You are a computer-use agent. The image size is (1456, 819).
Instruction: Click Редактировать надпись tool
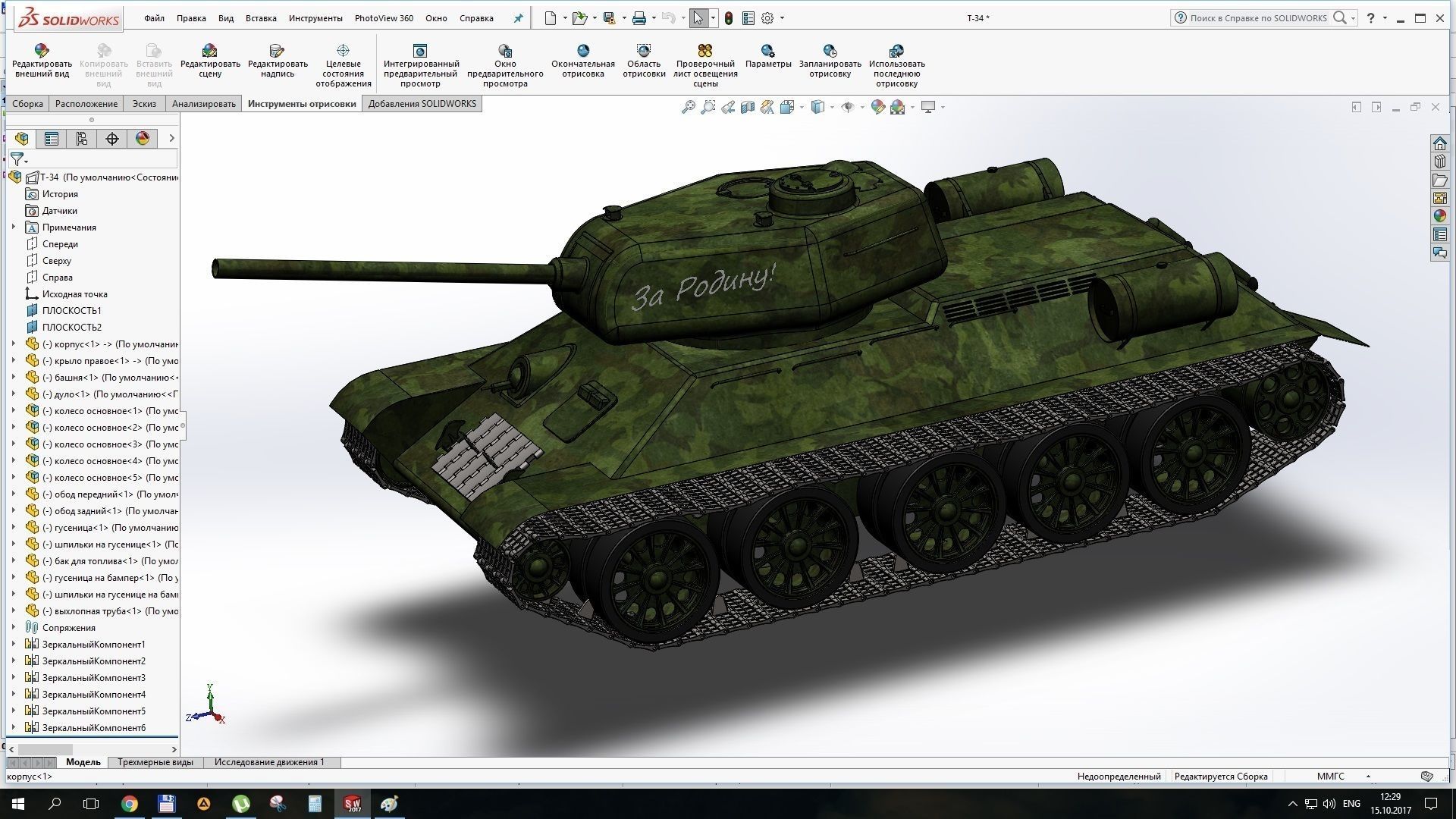pos(278,61)
